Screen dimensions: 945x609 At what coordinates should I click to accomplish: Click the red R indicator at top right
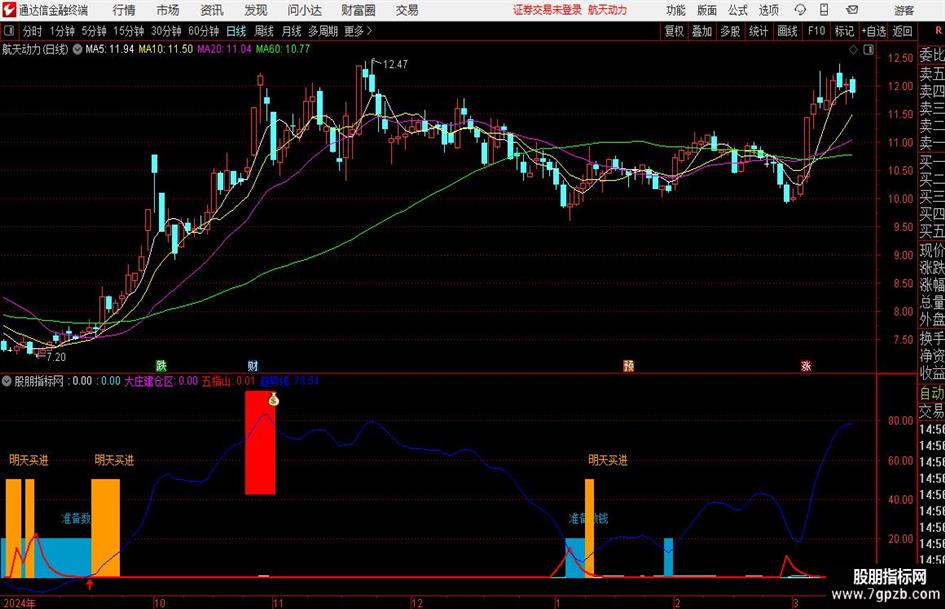pos(938,31)
